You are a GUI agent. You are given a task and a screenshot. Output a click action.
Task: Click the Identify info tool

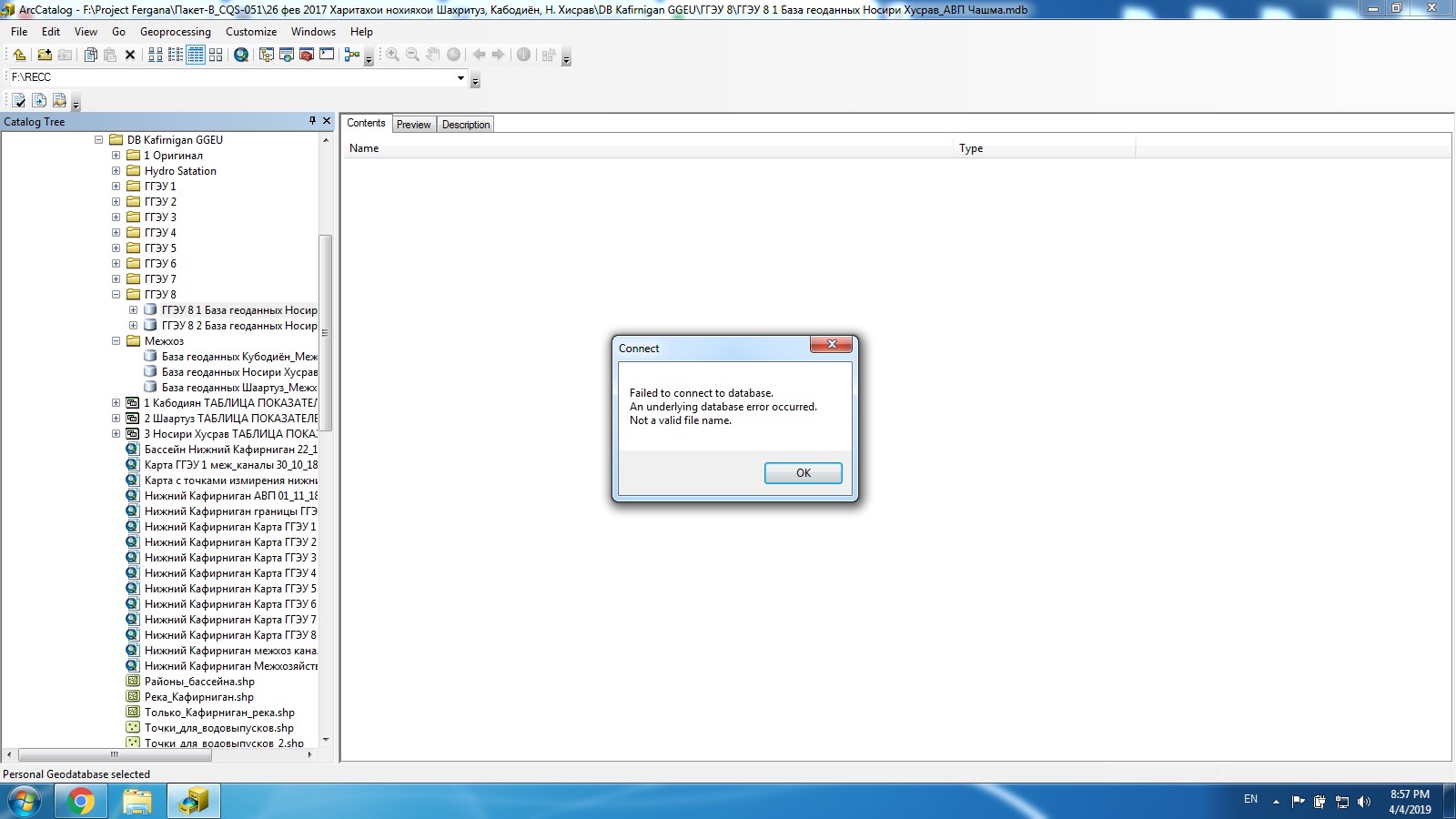(x=524, y=55)
